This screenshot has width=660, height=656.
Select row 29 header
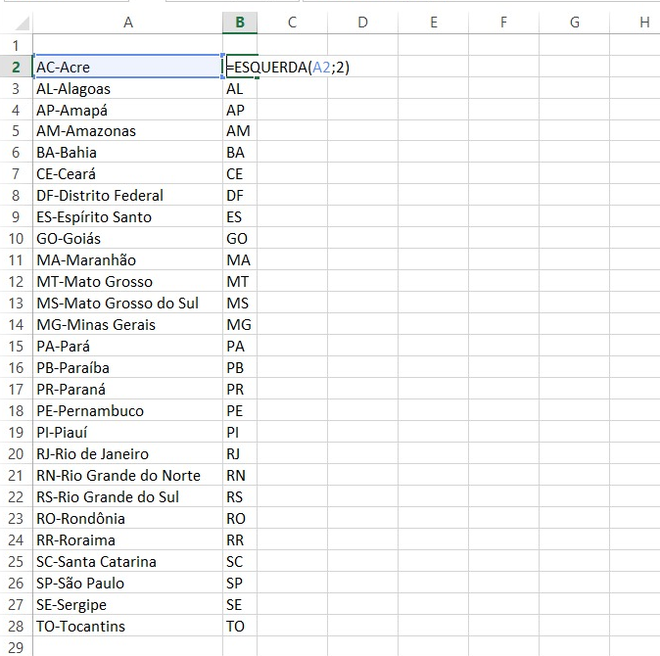[x=16, y=647]
